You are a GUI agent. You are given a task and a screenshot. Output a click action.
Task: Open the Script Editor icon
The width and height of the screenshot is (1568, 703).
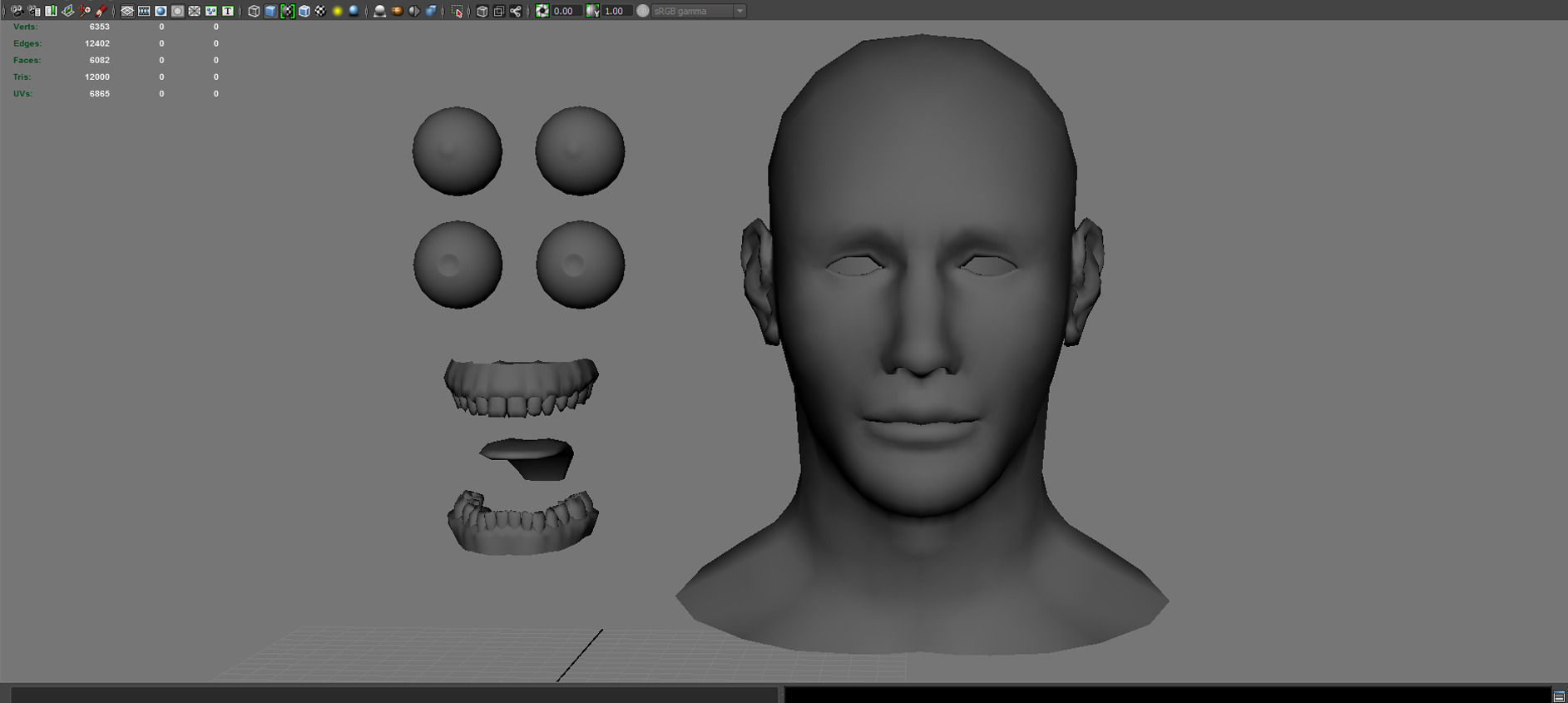tap(1560, 696)
